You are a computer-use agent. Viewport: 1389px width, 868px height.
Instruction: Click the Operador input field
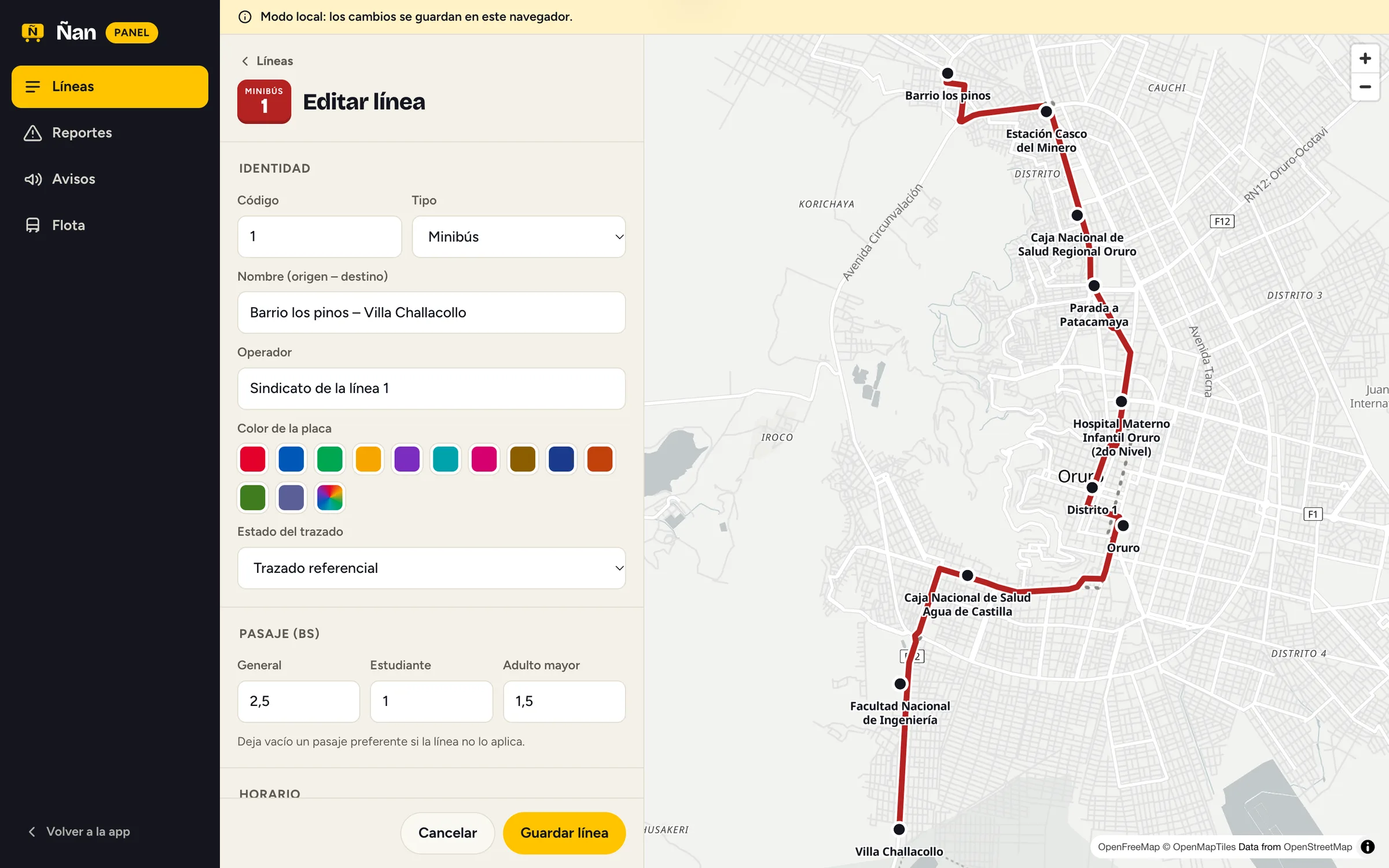coord(431,388)
